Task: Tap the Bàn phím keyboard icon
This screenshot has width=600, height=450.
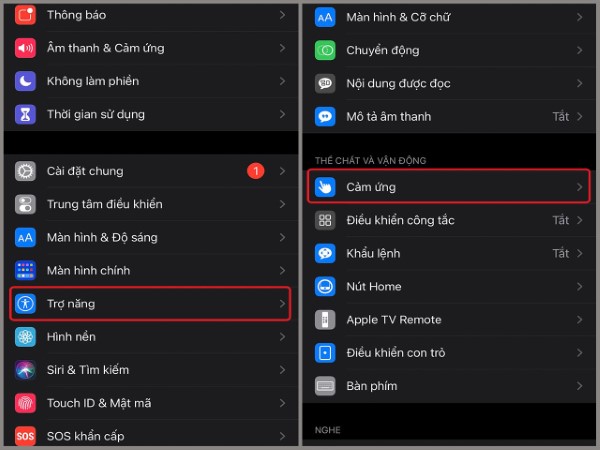Action: (325, 386)
